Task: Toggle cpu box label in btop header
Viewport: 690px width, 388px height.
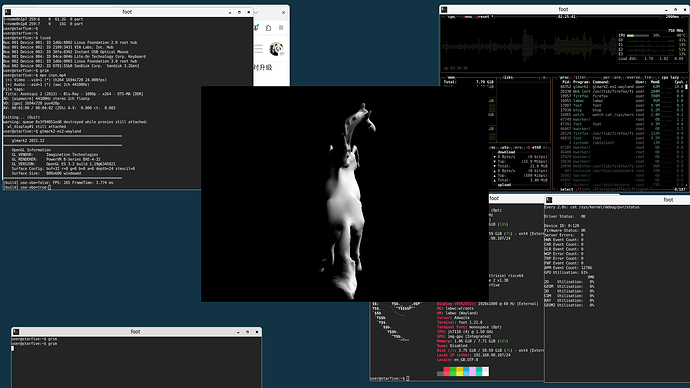Action: pyautogui.click(x=451, y=17)
